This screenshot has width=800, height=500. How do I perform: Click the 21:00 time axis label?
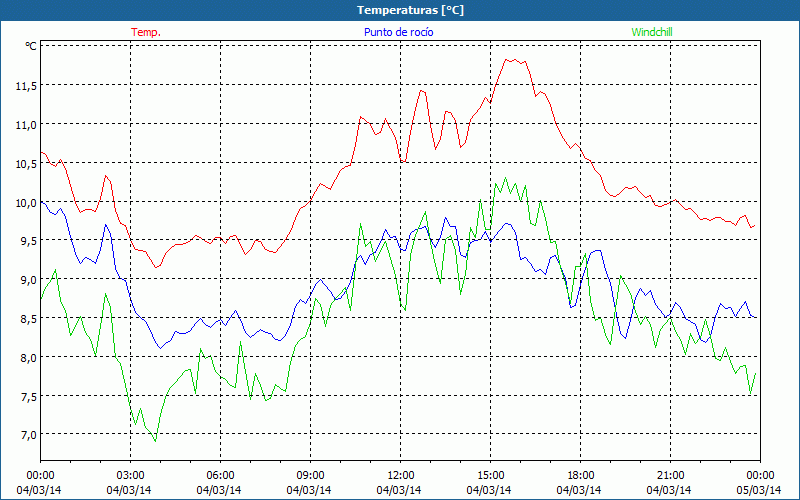click(670, 475)
